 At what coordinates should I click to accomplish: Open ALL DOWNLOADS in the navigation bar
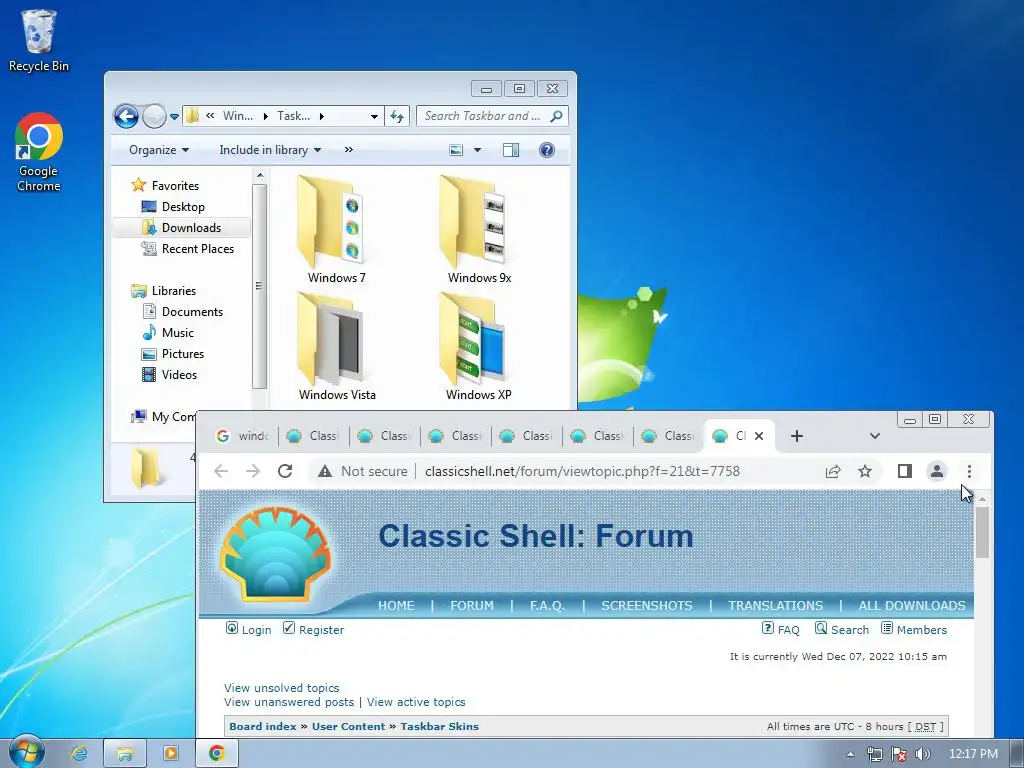912,605
